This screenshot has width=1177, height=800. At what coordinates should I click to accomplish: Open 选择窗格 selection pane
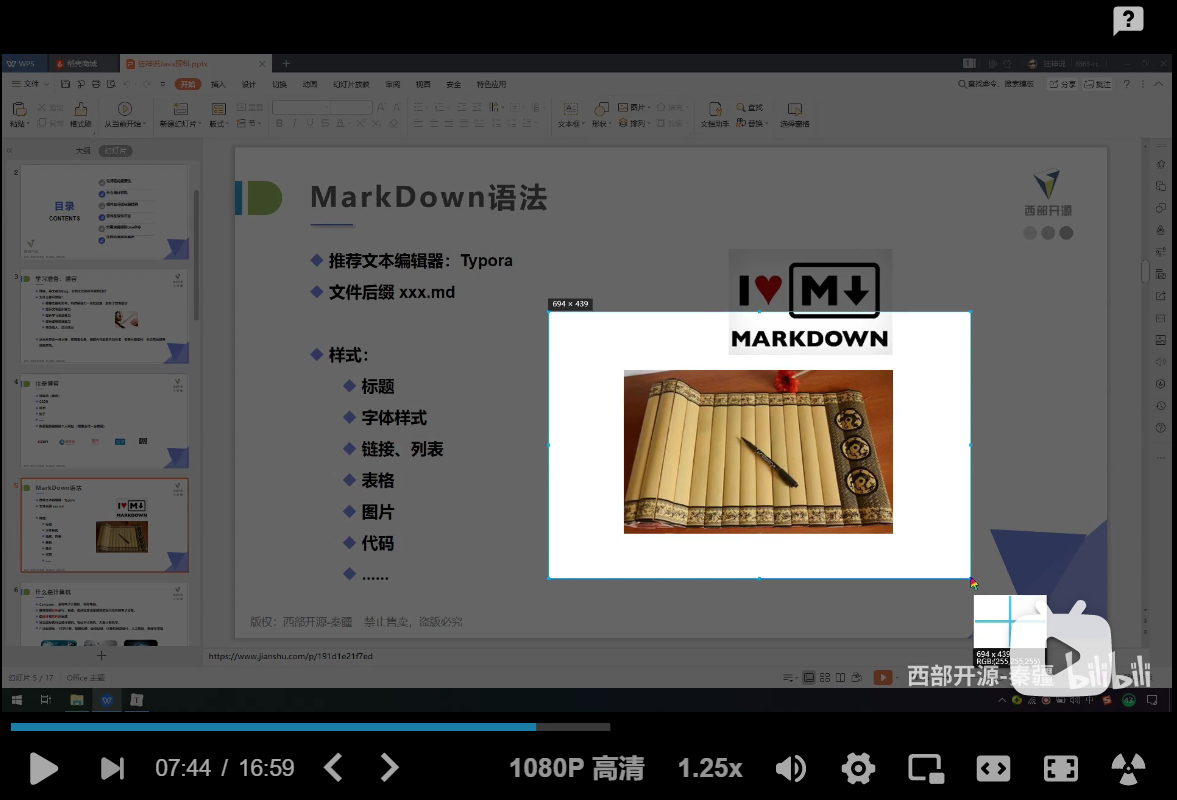(794, 114)
